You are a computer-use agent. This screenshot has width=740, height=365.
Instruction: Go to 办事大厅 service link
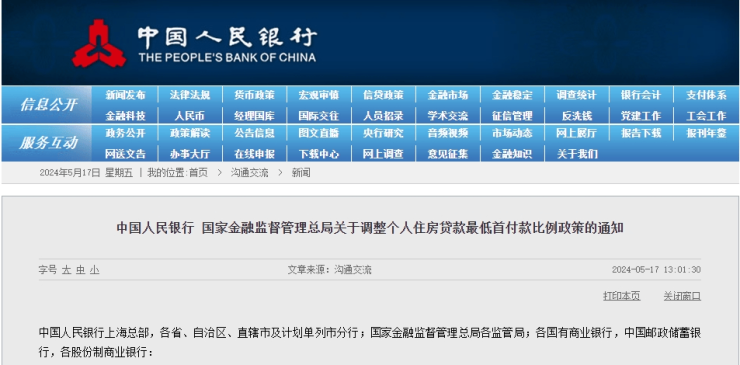click(x=190, y=154)
